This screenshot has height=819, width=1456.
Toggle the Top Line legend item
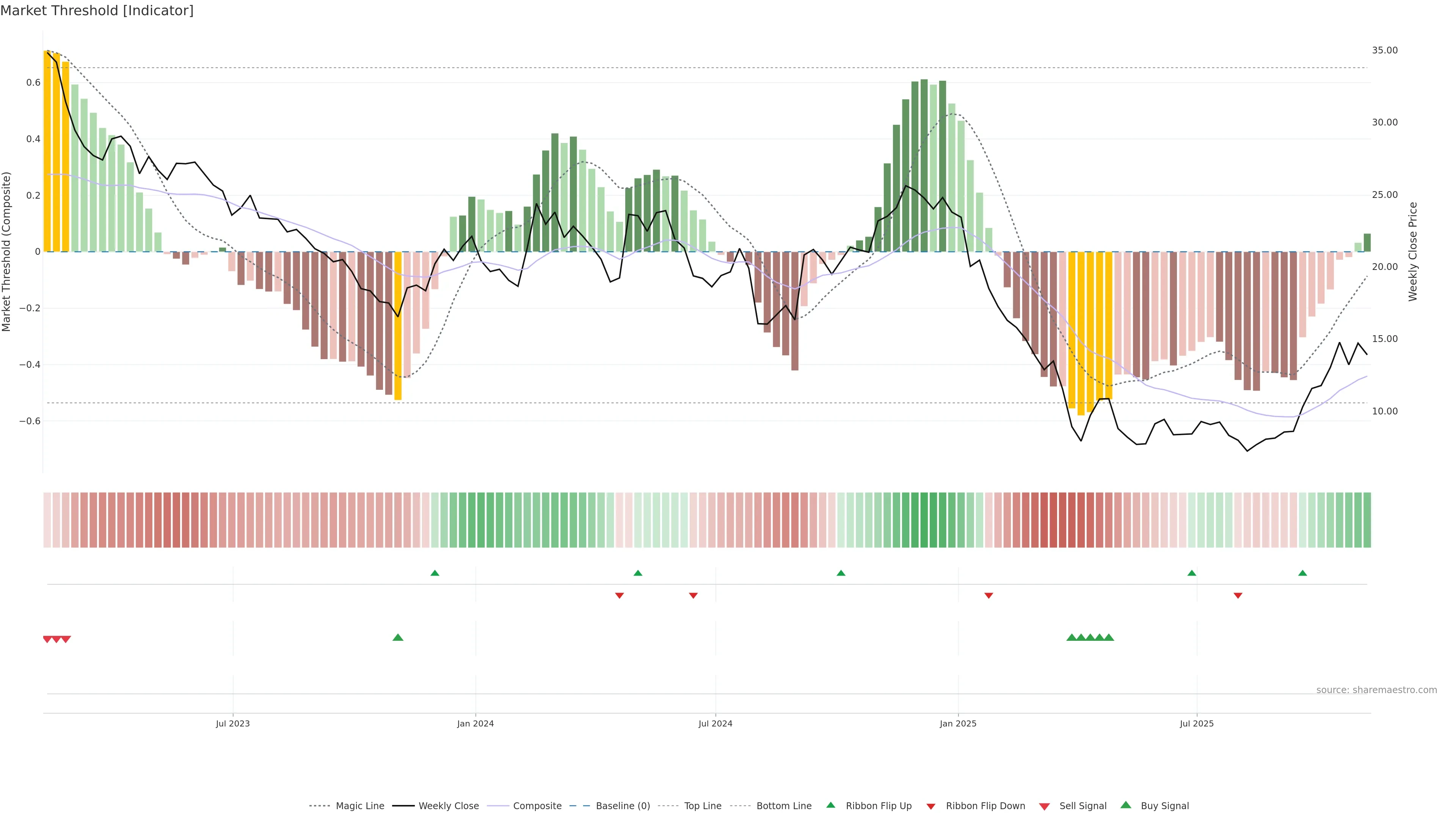[703, 806]
